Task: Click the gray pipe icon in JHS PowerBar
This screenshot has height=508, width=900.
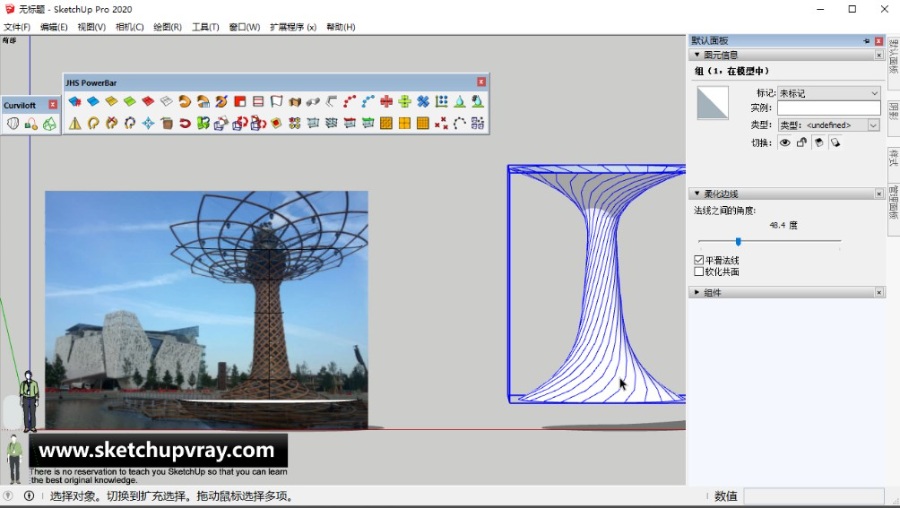Action: tap(313, 102)
